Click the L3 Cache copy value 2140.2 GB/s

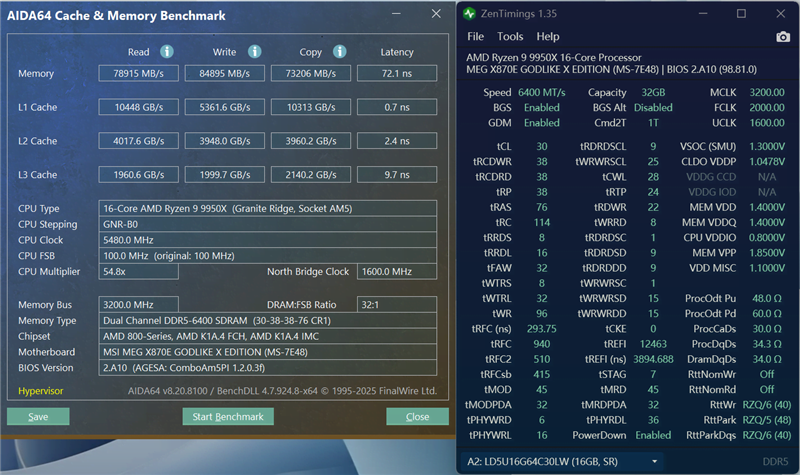[311, 174]
